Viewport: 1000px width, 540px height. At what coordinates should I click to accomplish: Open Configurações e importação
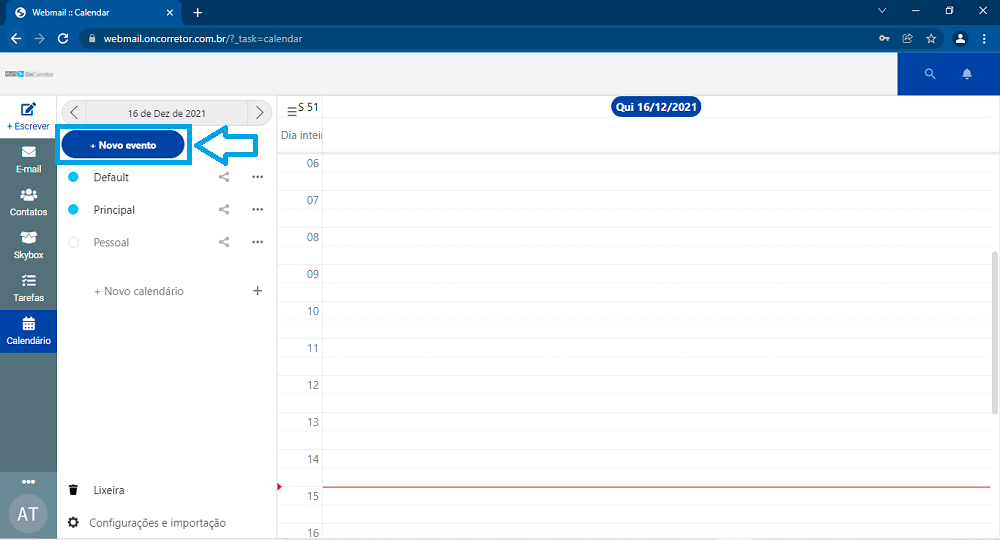pos(157,523)
